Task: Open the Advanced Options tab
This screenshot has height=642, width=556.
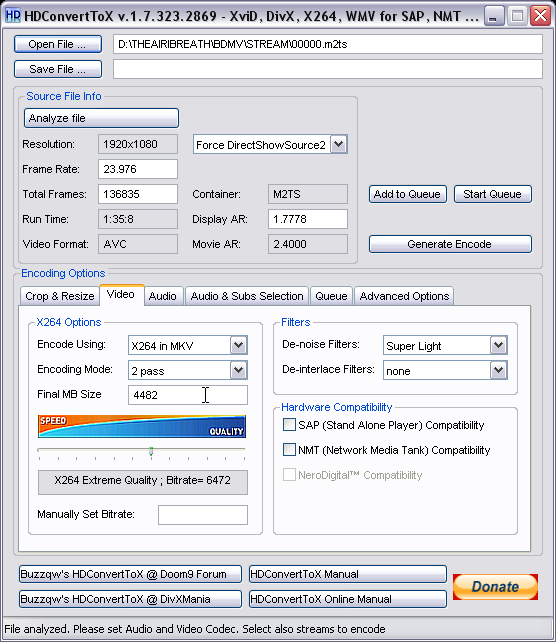Action: coord(404,296)
